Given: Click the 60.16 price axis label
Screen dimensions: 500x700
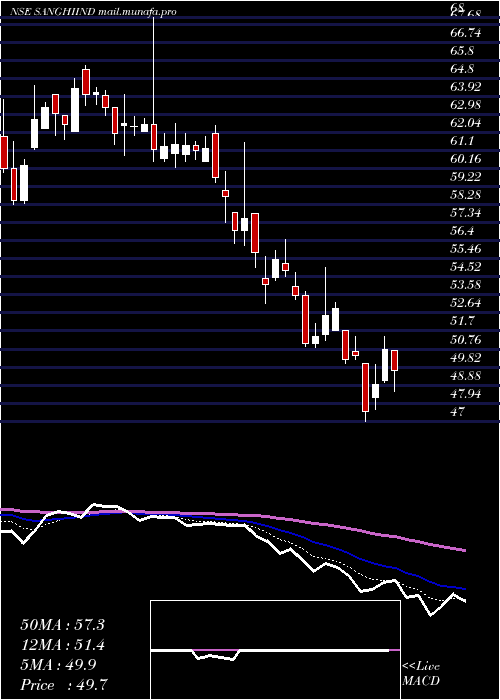Looking at the screenshot, I should coord(465,159).
